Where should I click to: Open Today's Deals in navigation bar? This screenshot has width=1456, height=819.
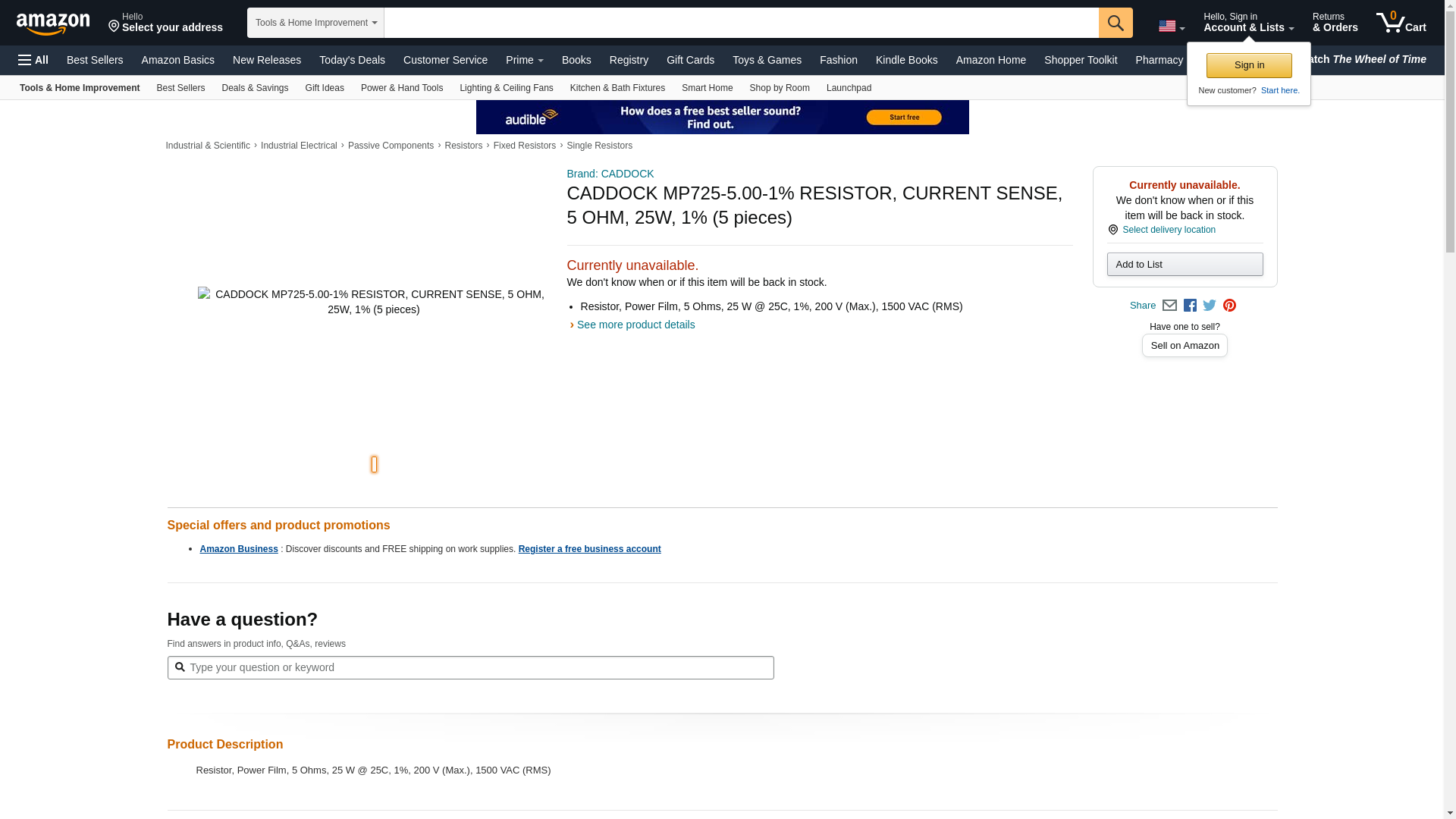pos(352,60)
